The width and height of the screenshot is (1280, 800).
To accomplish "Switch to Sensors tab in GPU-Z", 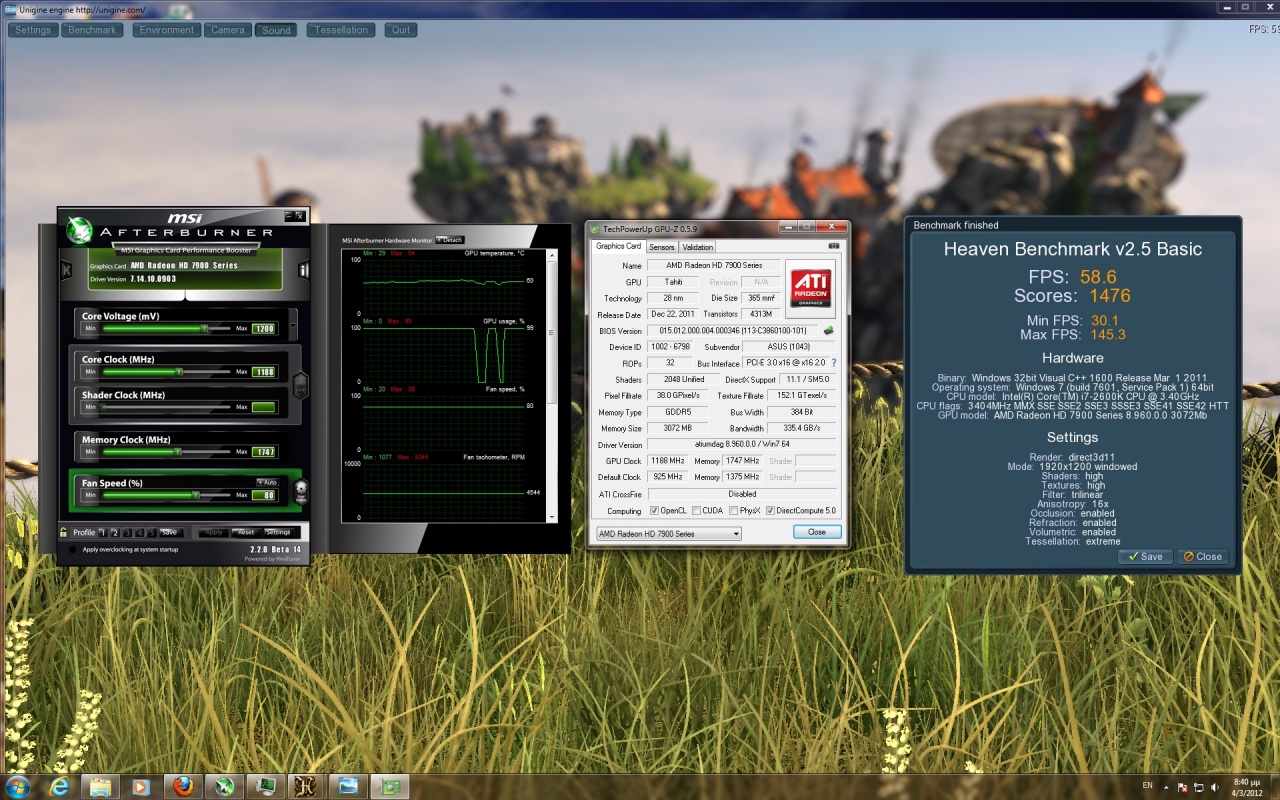I will (662, 247).
